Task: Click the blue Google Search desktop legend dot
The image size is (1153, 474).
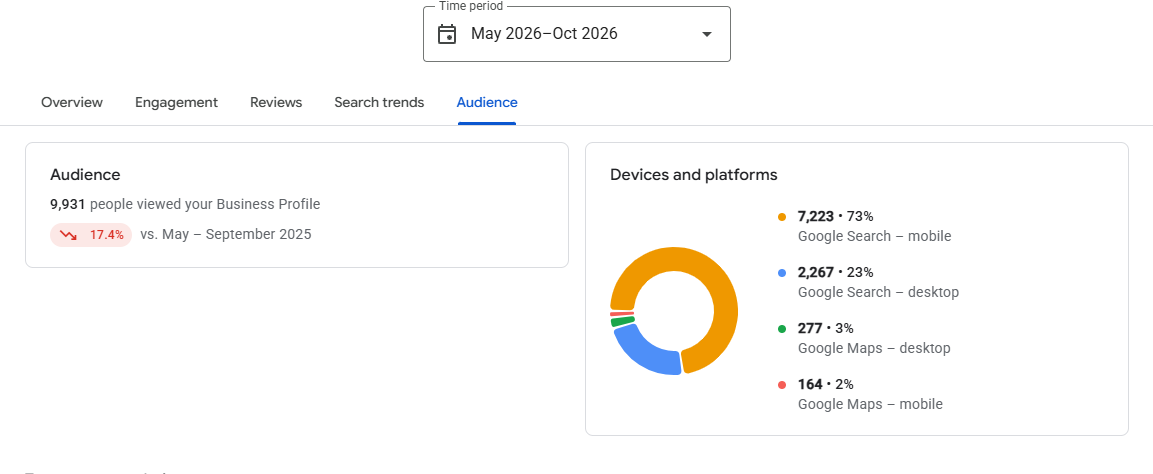Action: coord(782,273)
